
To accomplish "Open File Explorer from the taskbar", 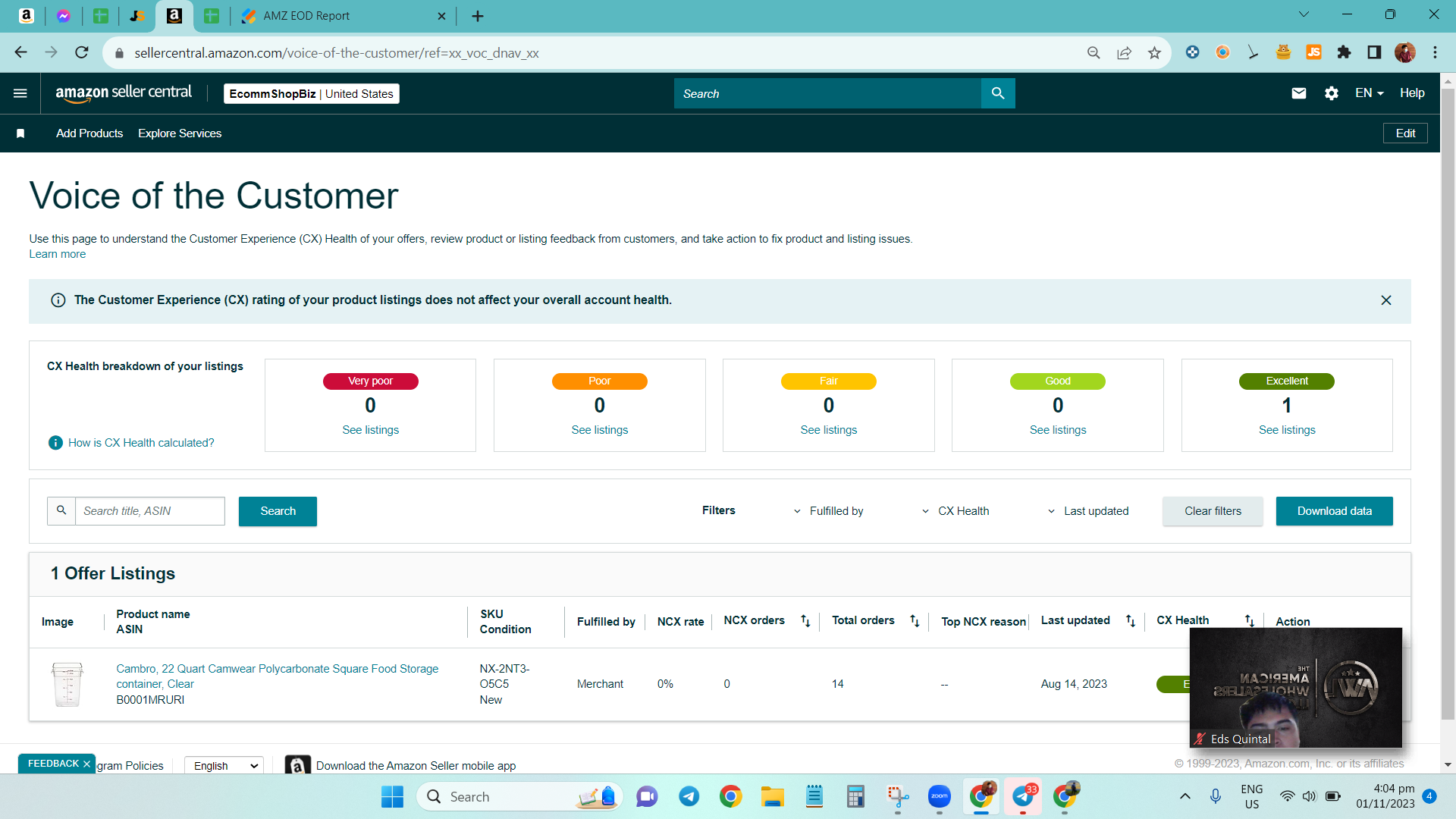I will click(x=772, y=797).
